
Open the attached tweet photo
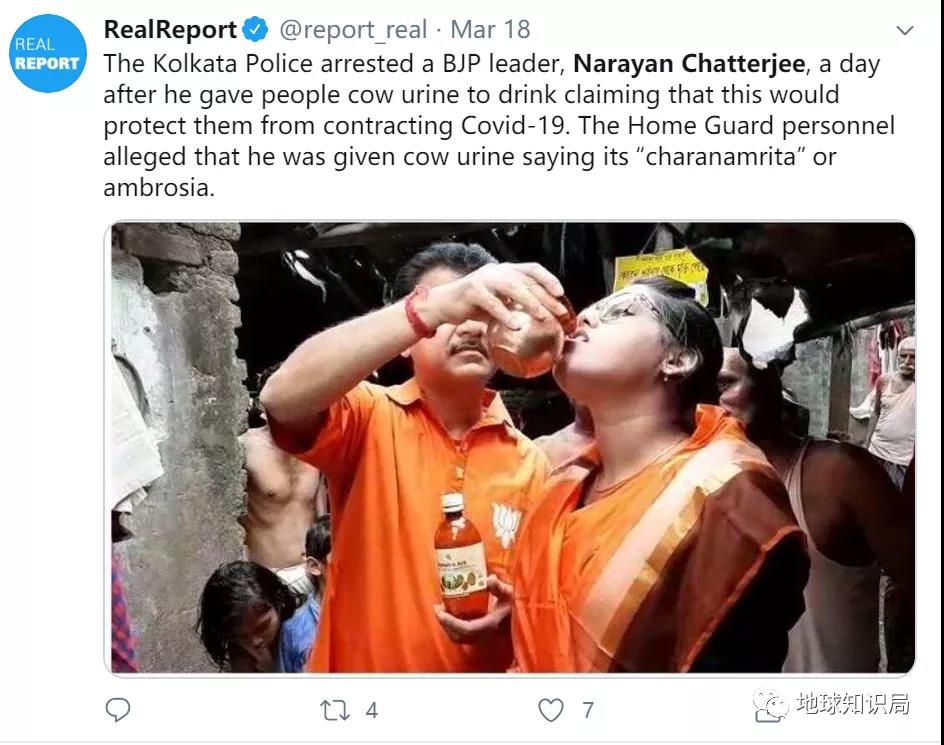pyautogui.click(x=510, y=448)
